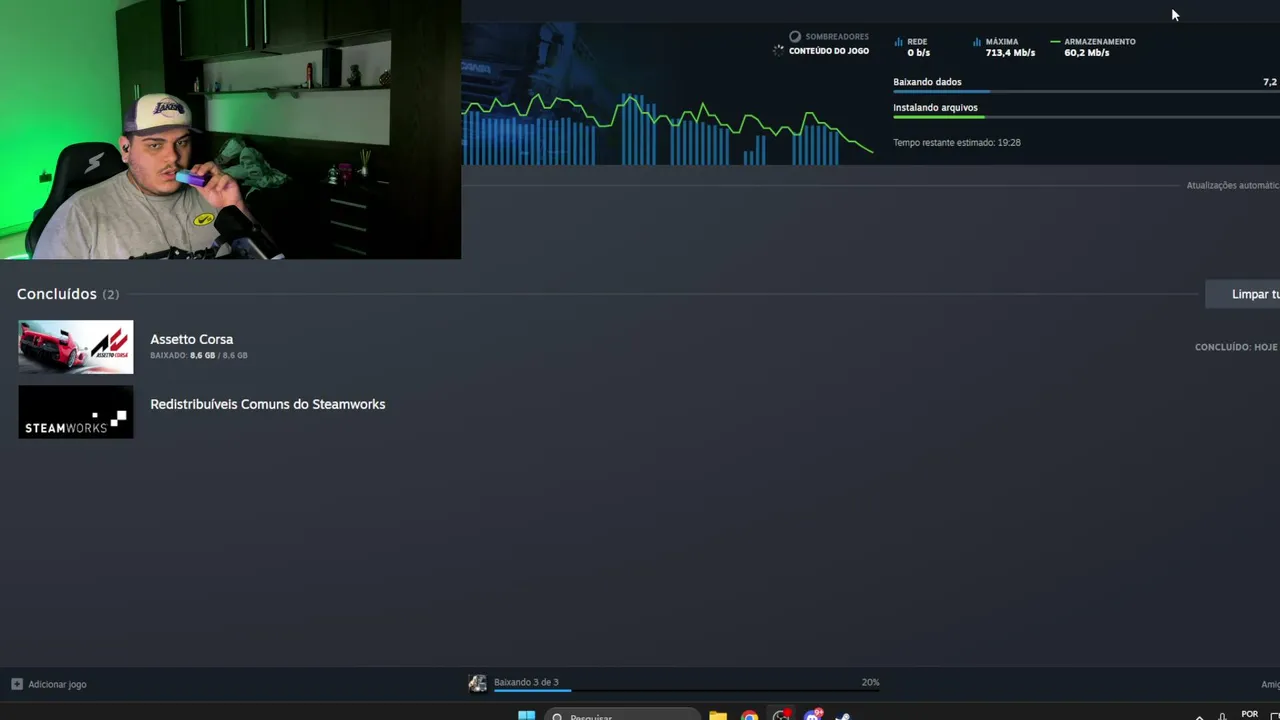The image size is (1280, 720).
Task: Open the Assetto Corsa cover thumbnail
Action: pos(76,347)
